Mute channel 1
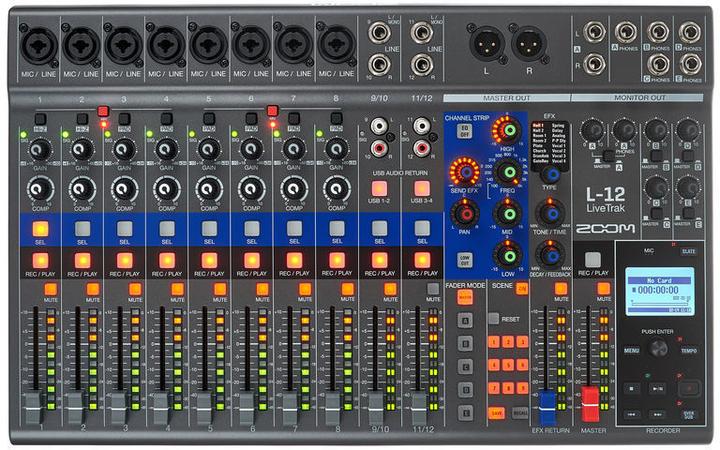This screenshot has height=450, width=720. click(51, 289)
